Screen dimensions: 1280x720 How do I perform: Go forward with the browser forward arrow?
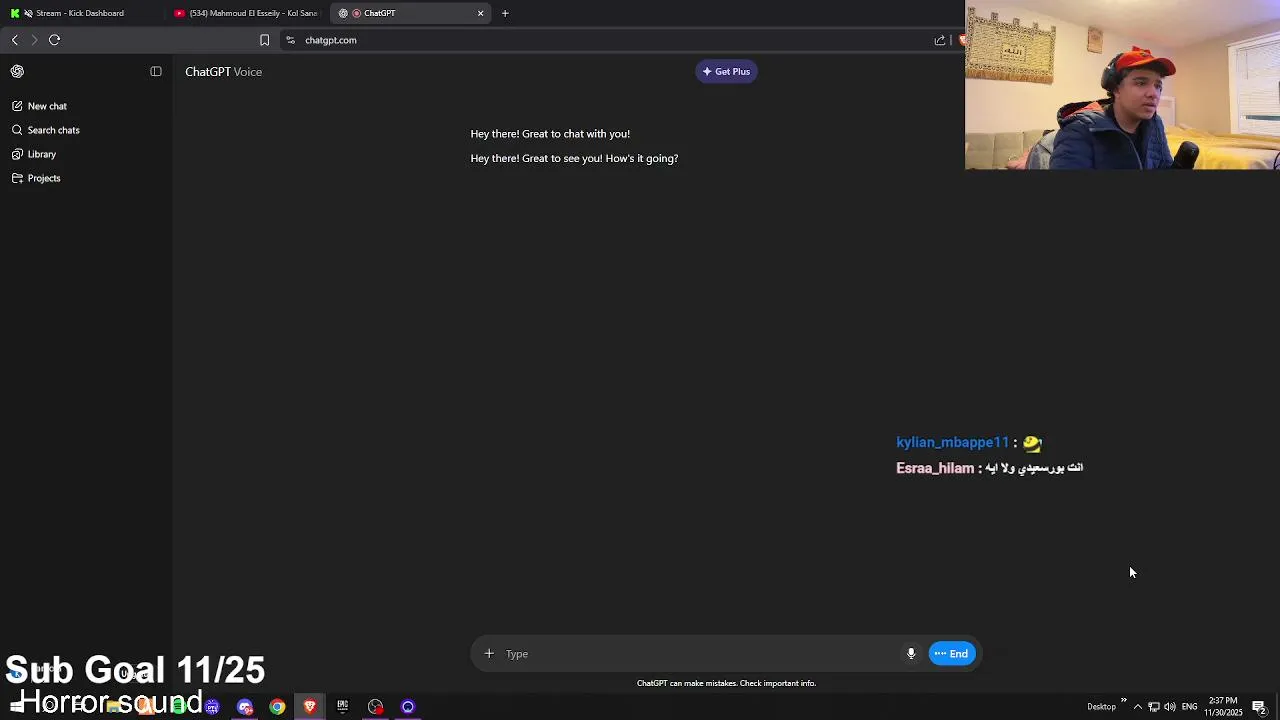(34, 40)
